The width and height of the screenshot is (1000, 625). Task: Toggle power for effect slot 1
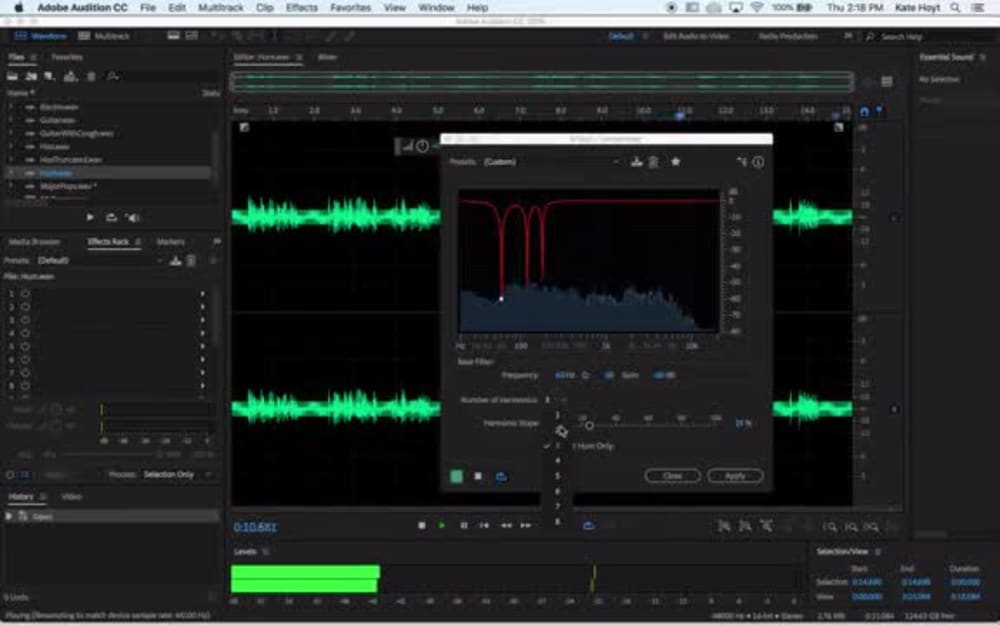[x=26, y=294]
